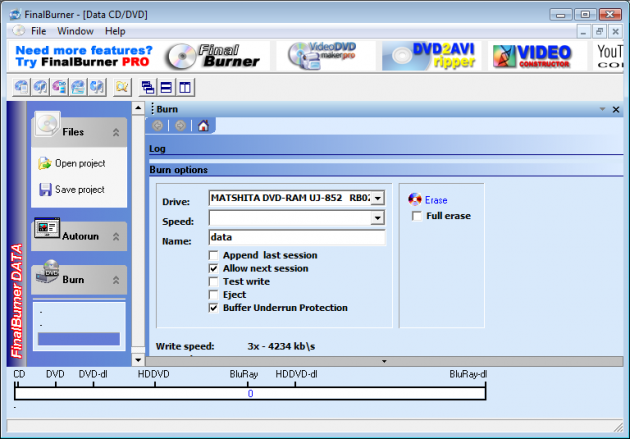Click the Name input field
Viewport: 630px width, 439px height.
[x=297, y=237]
